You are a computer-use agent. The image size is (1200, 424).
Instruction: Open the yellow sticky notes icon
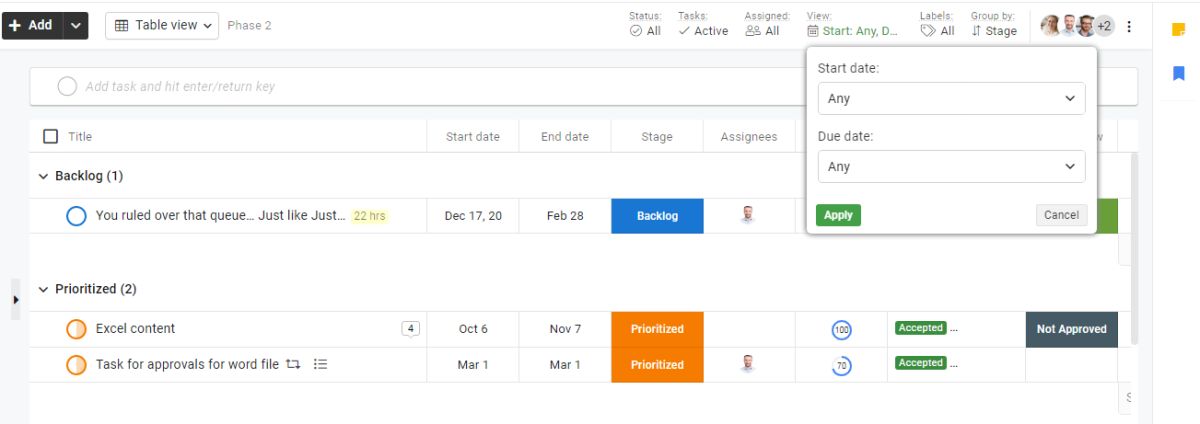[x=1178, y=30]
